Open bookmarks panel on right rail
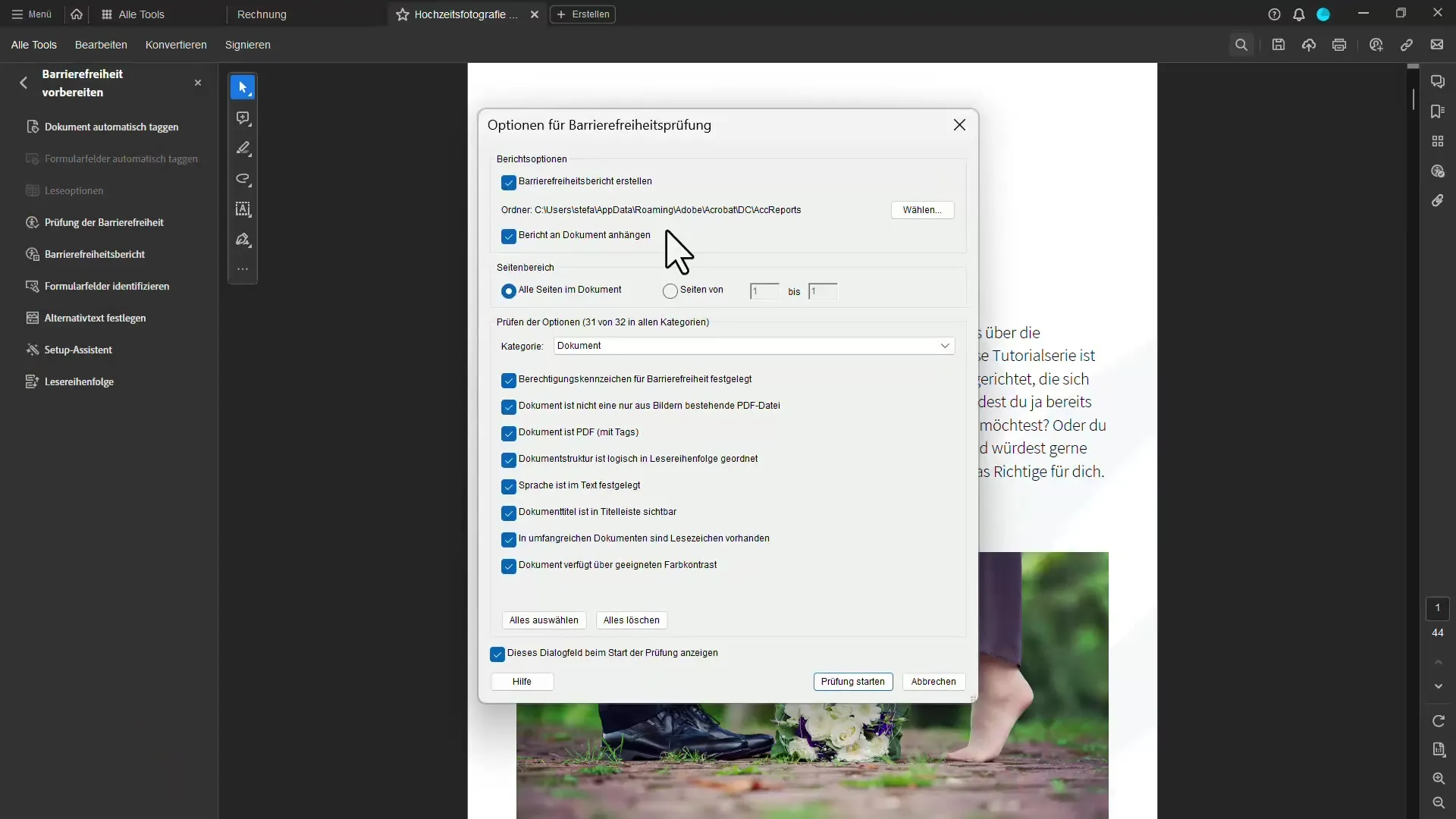The width and height of the screenshot is (1456, 819). 1438,111
